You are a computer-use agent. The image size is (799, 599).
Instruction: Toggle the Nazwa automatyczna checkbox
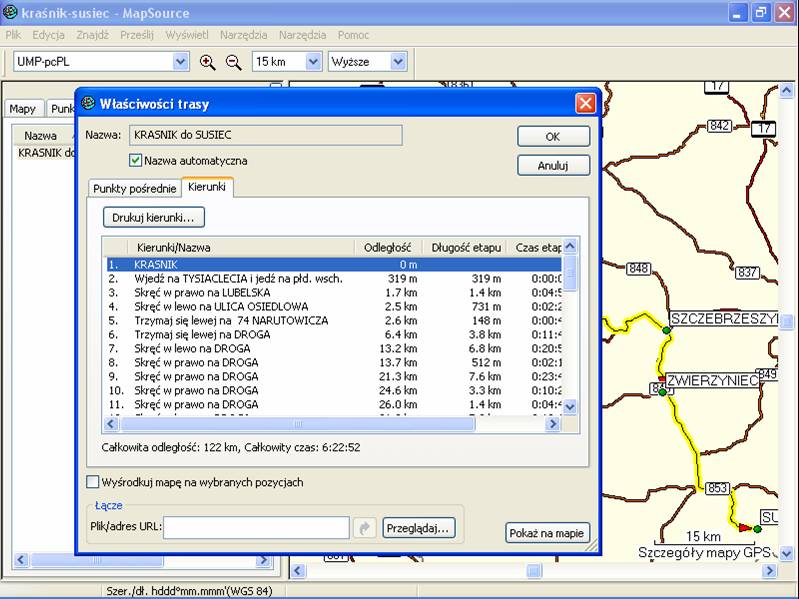(x=135, y=160)
